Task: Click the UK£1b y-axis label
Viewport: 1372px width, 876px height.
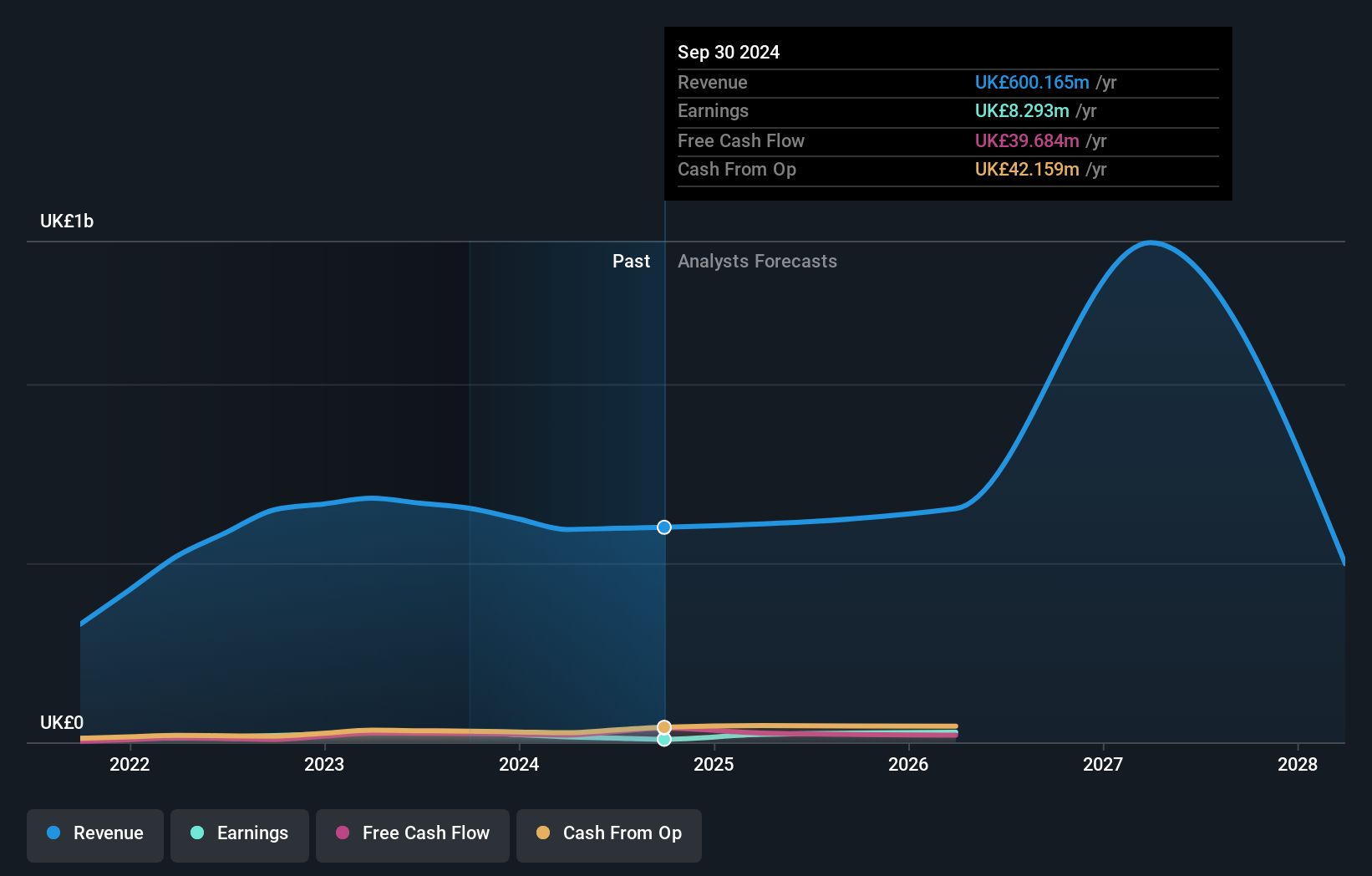Action: [x=67, y=222]
